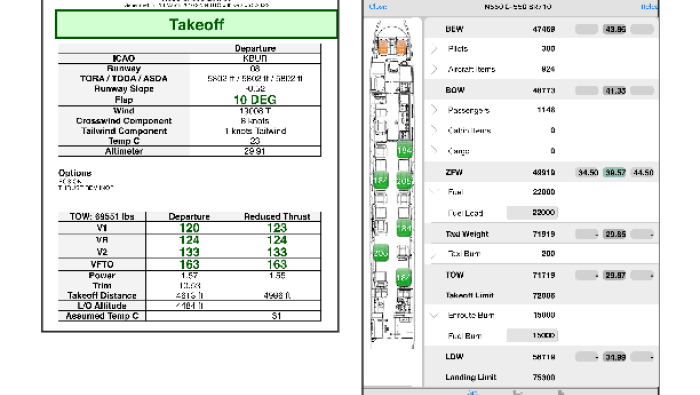Click the Passengers weight 1148
700x395 pixels.
pos(546,110)
